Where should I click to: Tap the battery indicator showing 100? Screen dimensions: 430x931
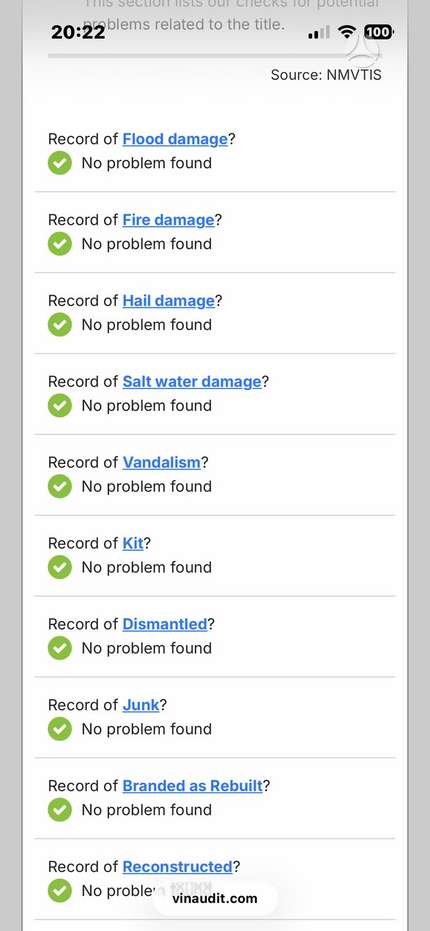pyautogui.click(x=378, y=32)
